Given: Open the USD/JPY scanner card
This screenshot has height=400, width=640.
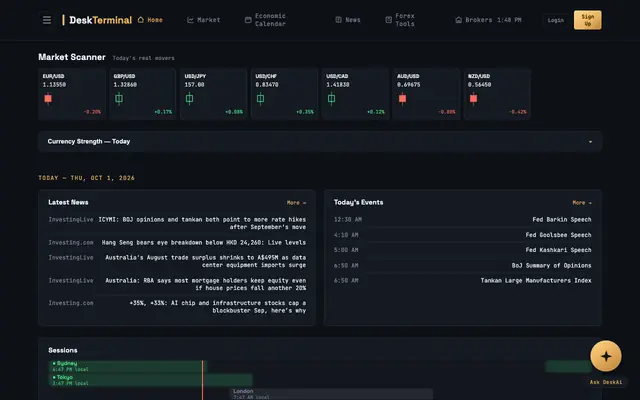Looking at the screenshot, I should (213, 94).
